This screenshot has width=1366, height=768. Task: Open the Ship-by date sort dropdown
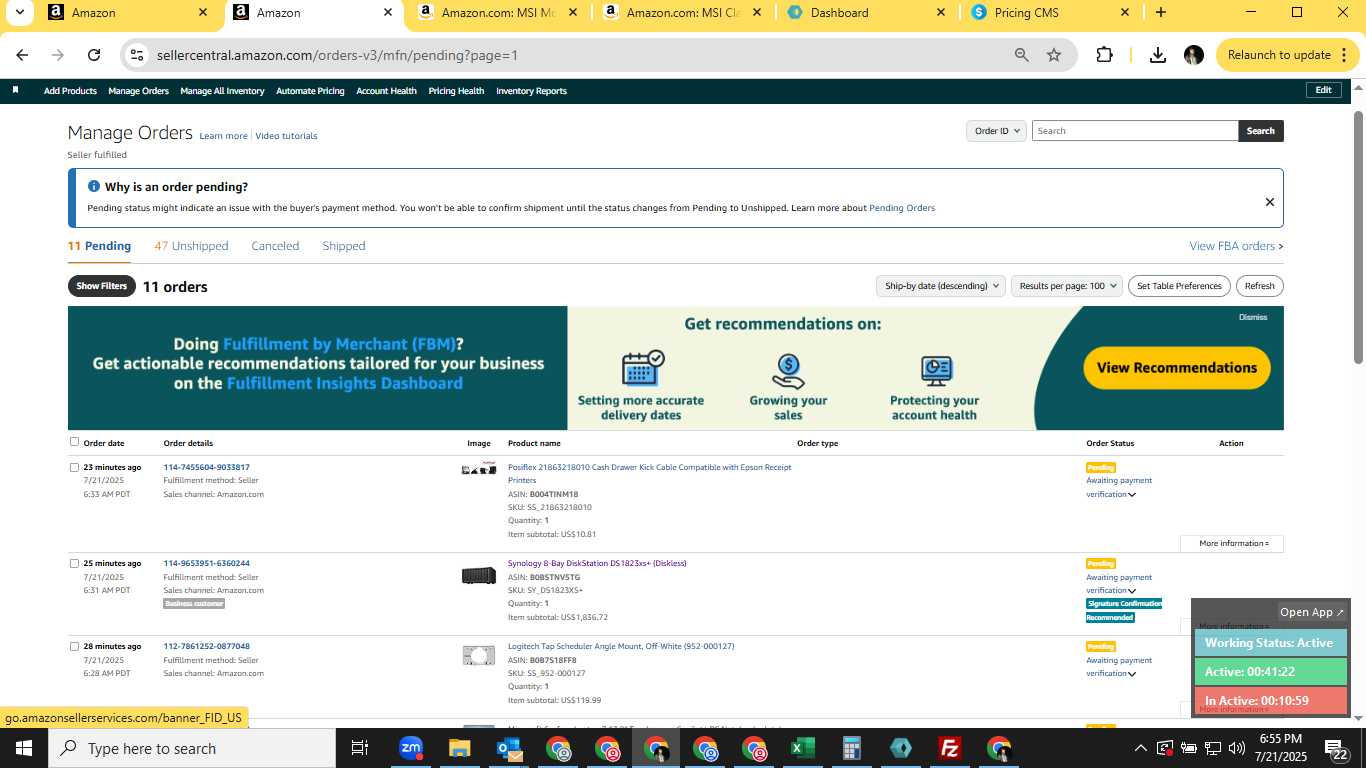point(940,286)
